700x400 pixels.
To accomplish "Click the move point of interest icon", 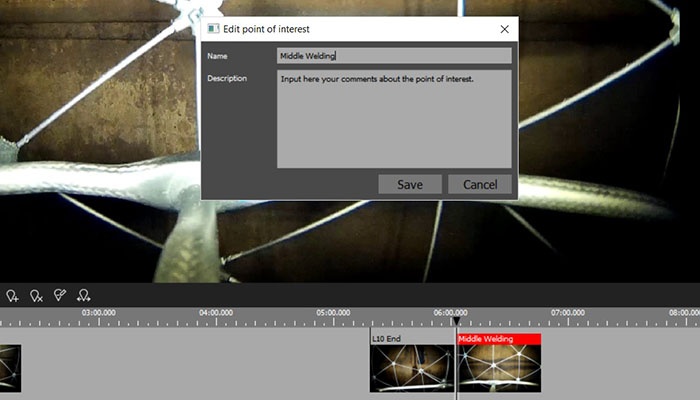I will [84, 295].
